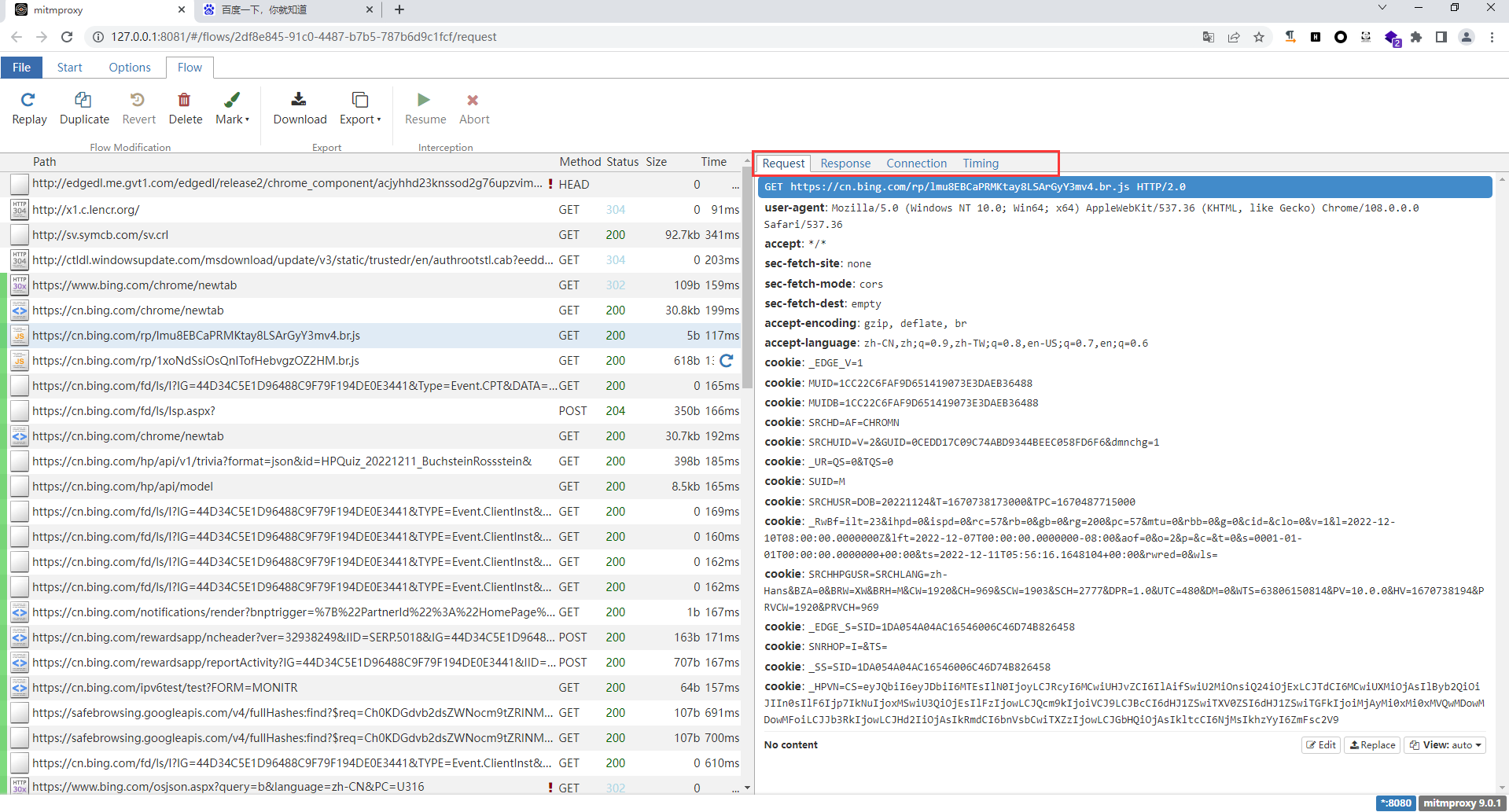
Task: Sort flows by Status column header
Action: pyautogui.click(x=622, y=162)
